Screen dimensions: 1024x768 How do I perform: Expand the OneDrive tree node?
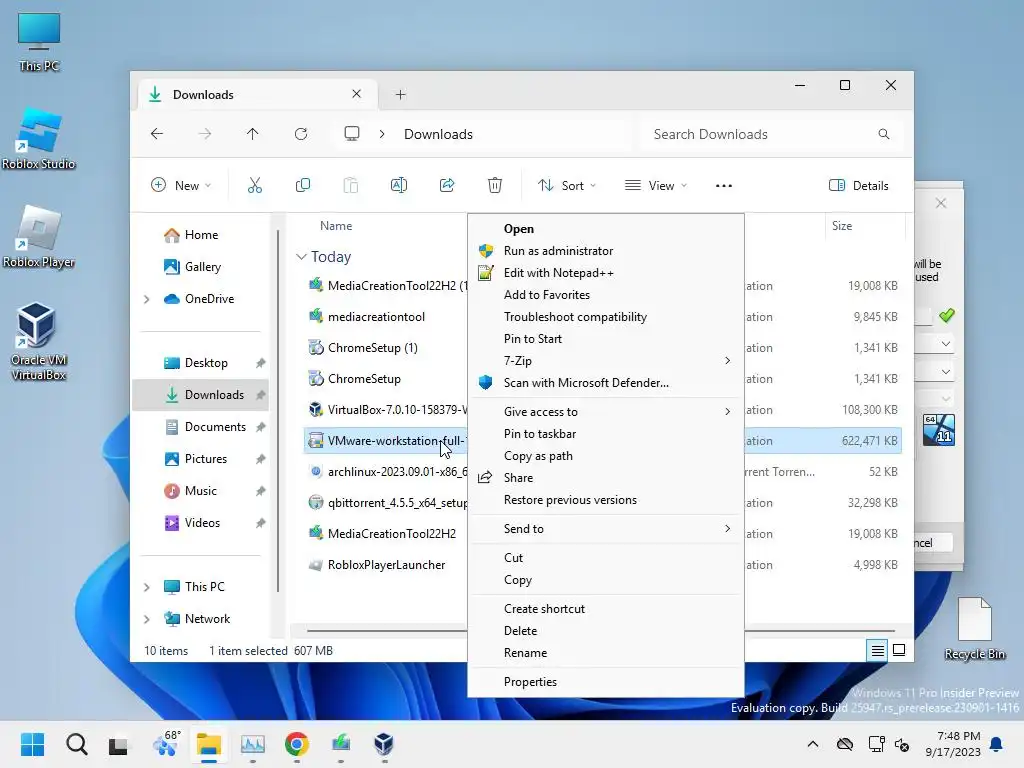tap(147, 299)
